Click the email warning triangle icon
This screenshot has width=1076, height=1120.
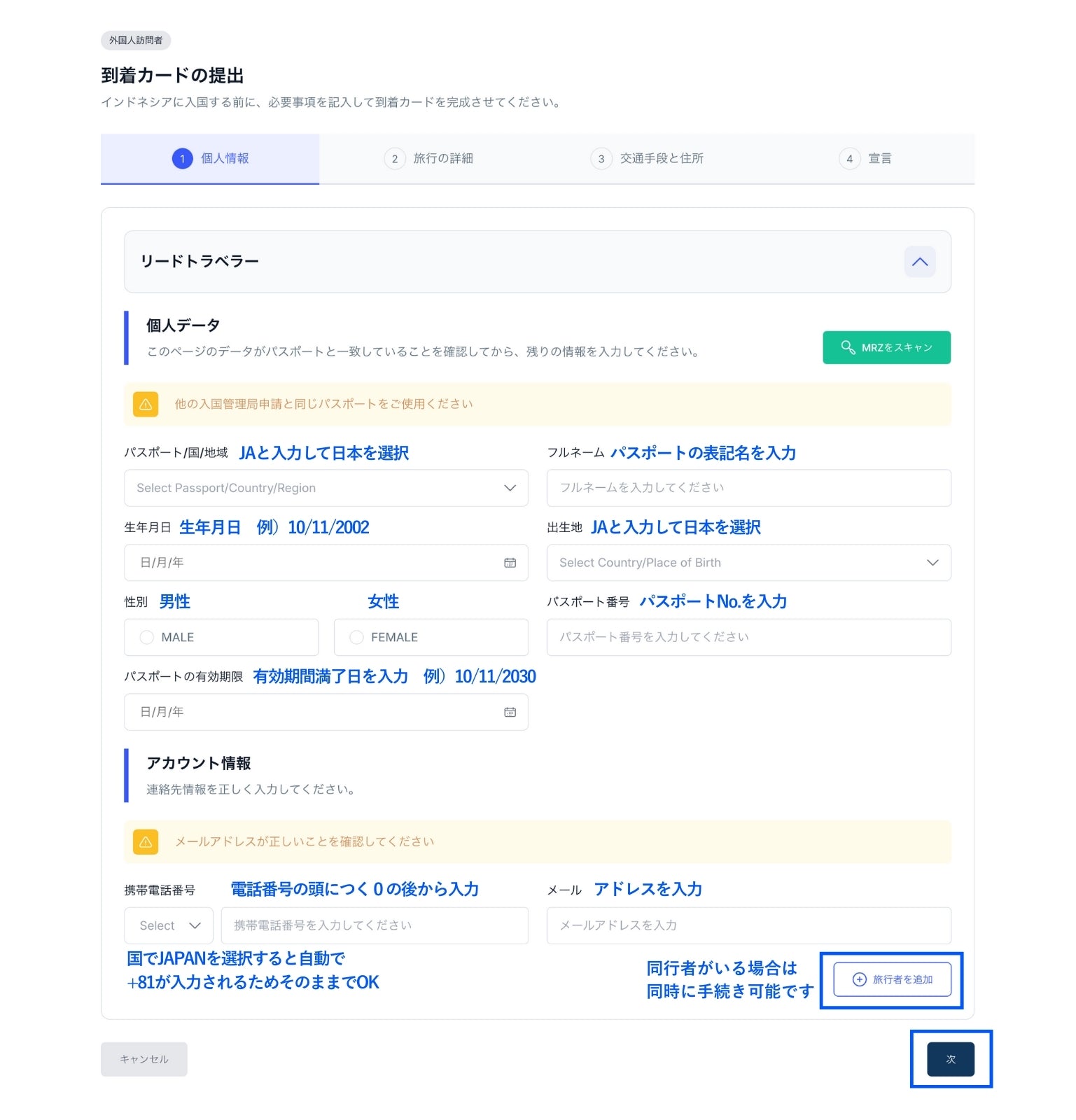point(146,841)
